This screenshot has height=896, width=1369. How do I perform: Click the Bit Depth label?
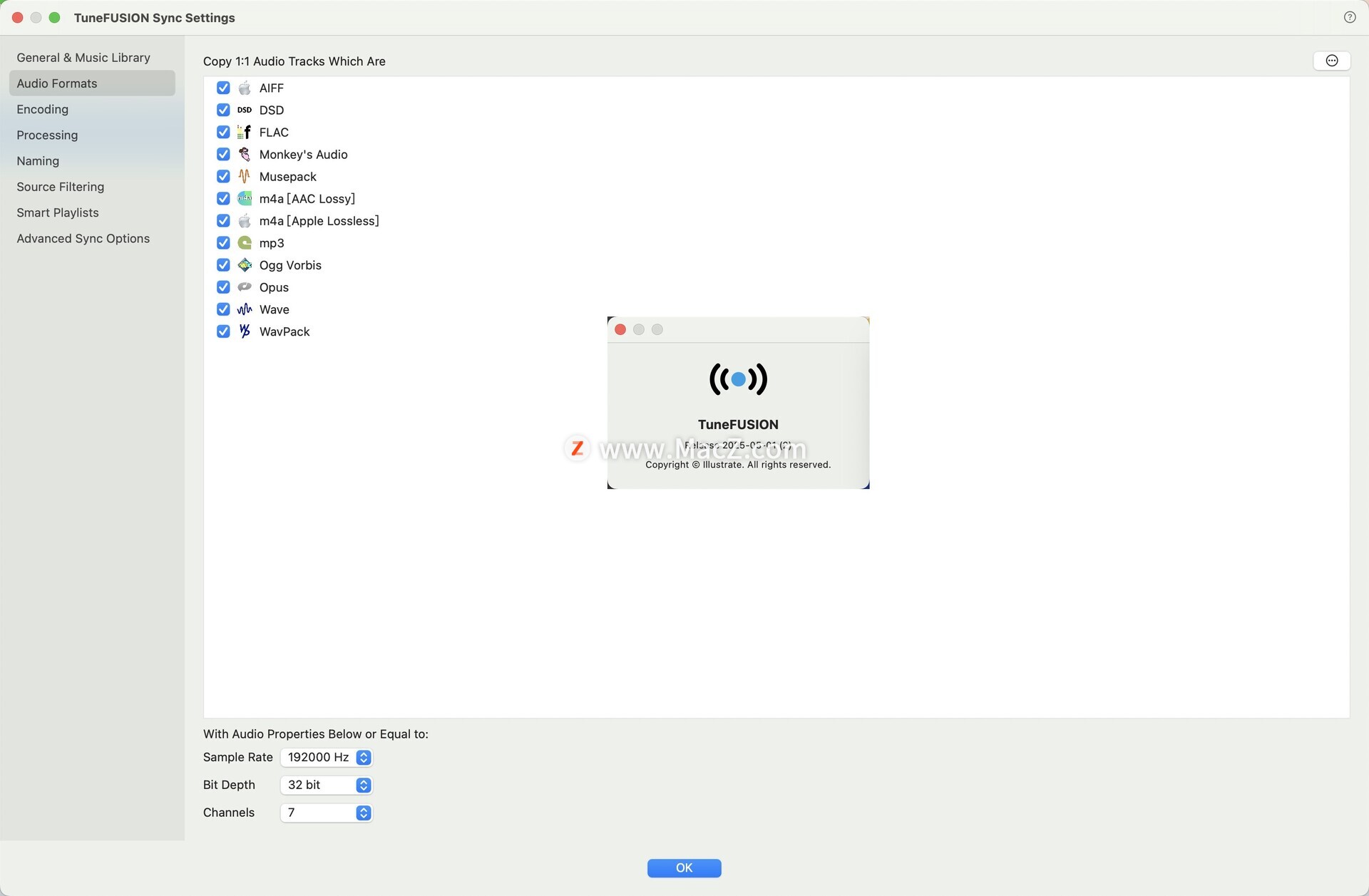pos(229,785)
